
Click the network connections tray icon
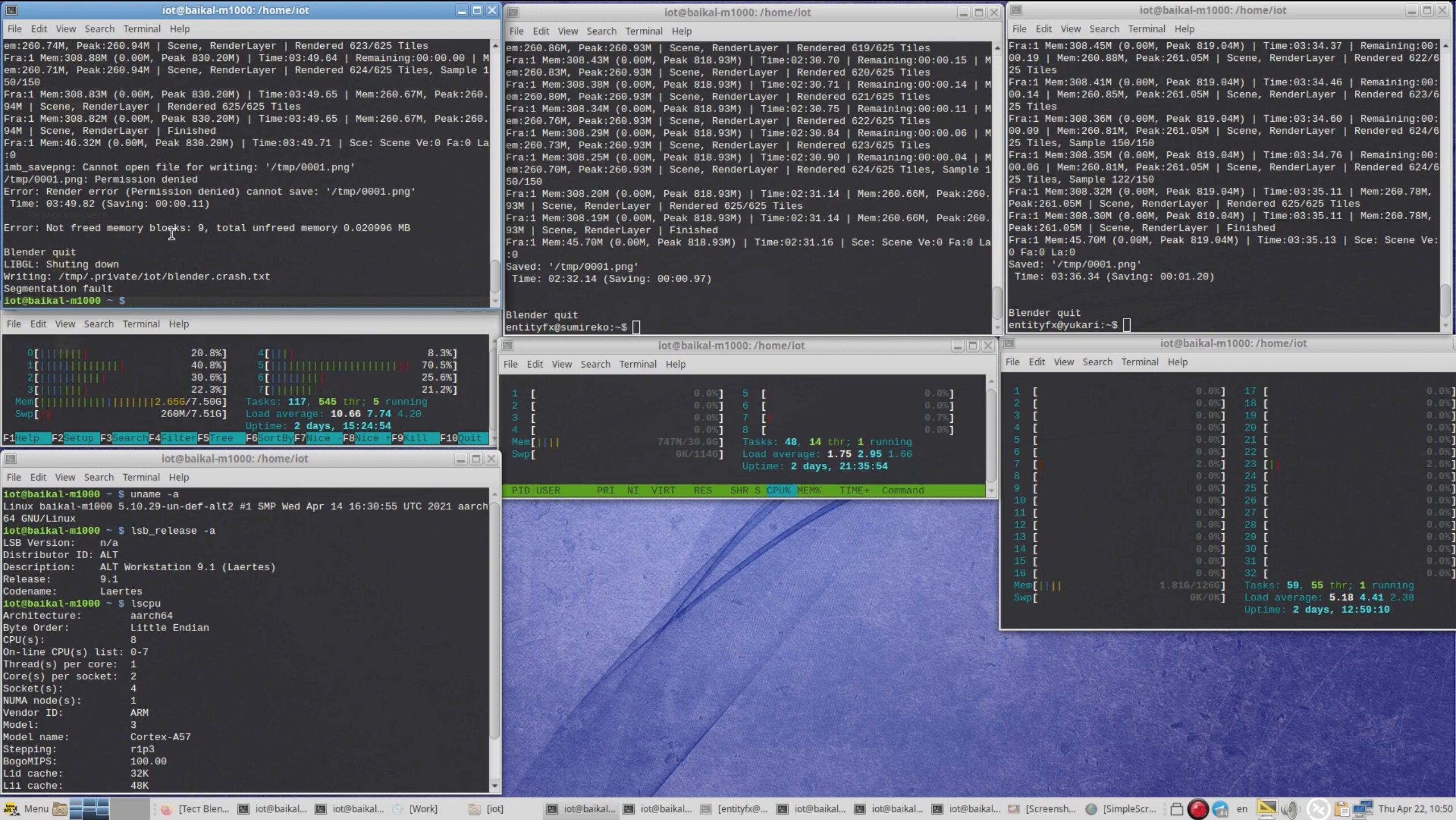click(1363, 809)
